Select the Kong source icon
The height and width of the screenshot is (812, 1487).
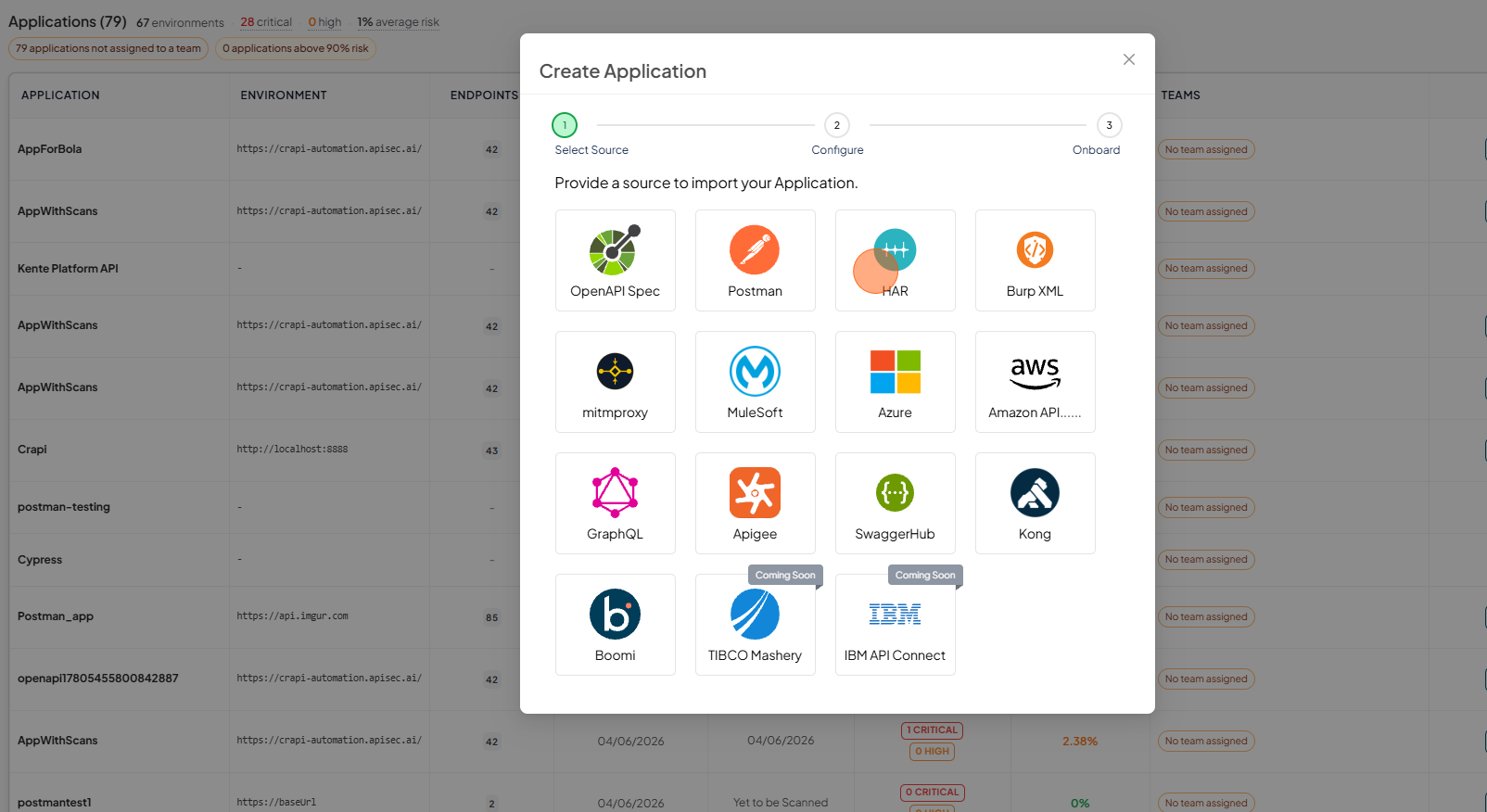[1035, 492]
